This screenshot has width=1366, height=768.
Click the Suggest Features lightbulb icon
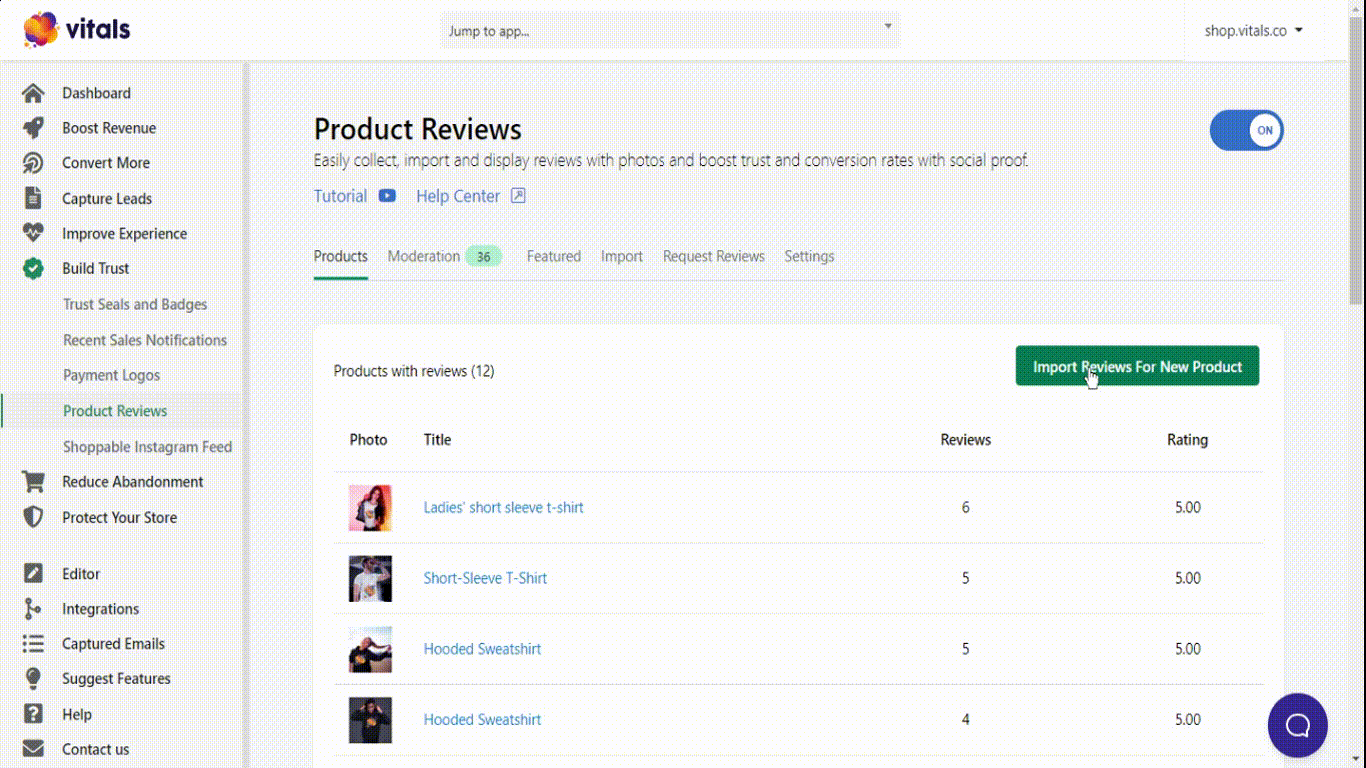coord(33,679)
